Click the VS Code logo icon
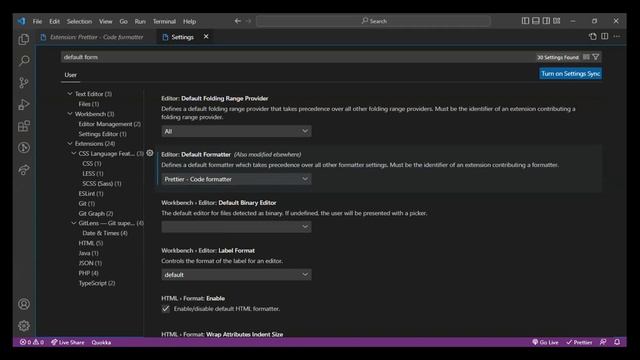 click(21, 21)
